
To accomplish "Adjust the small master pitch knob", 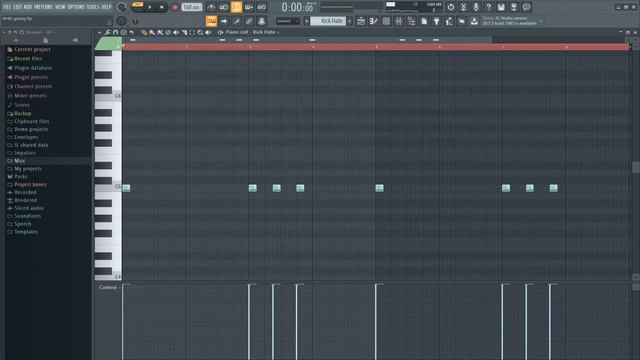I will point(122,21).
